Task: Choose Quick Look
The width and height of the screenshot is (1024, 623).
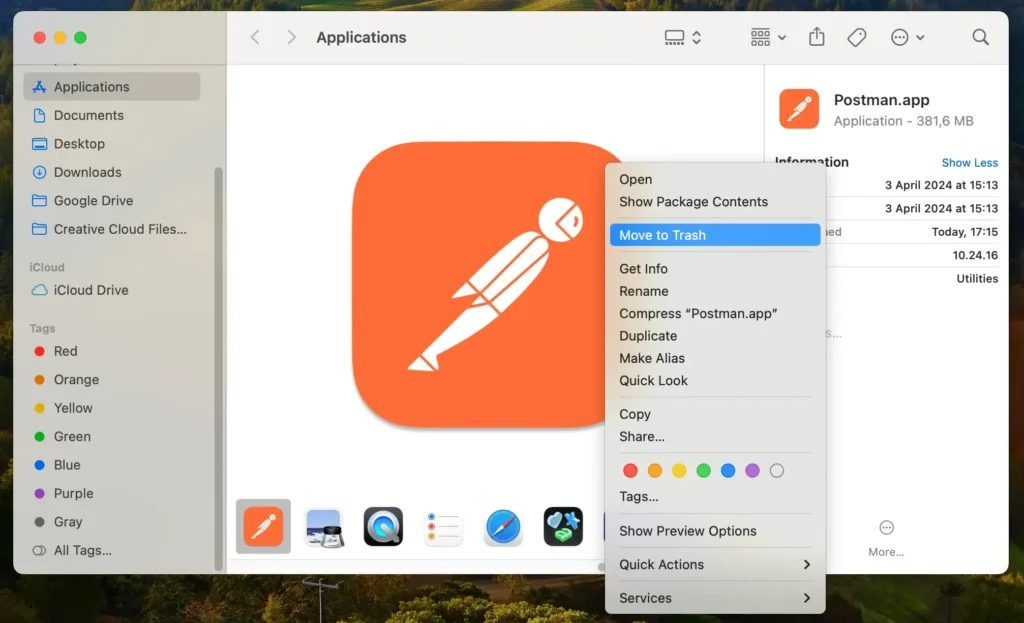Action: [715, 381]
